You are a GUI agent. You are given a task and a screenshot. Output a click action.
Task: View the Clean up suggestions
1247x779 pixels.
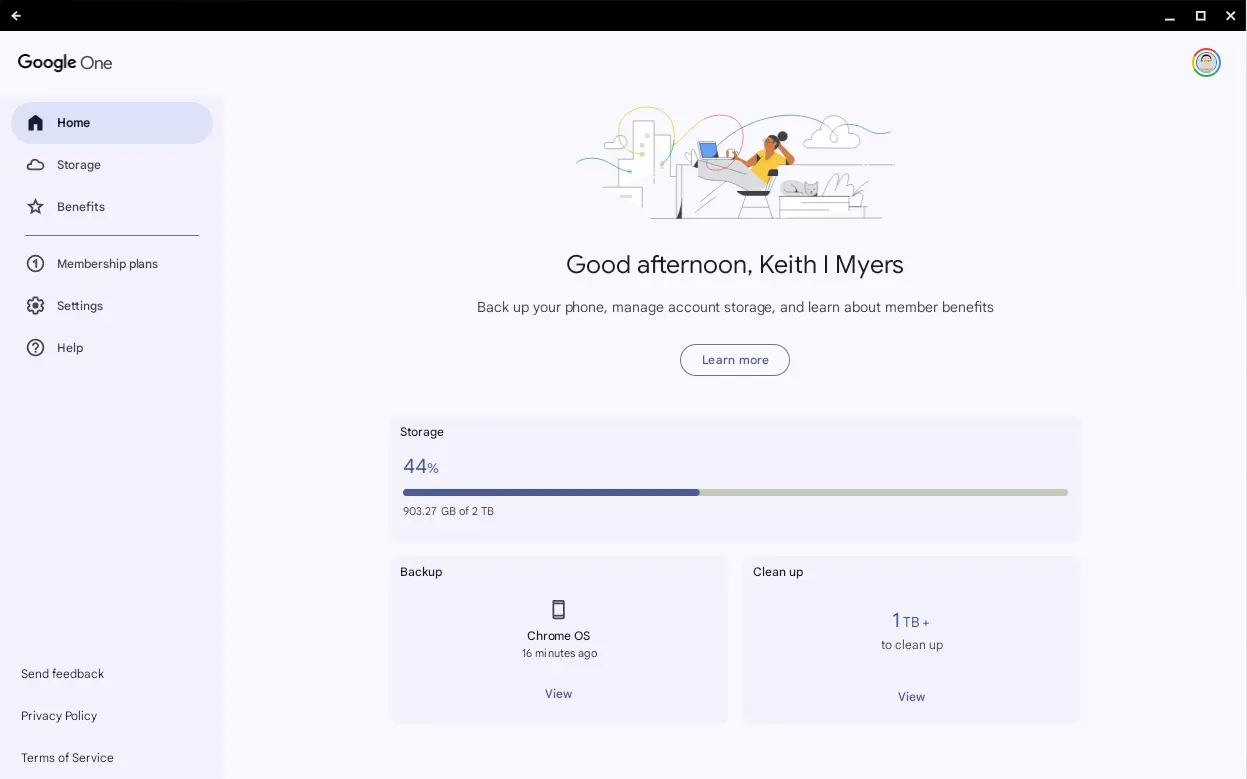pos(911,697)
